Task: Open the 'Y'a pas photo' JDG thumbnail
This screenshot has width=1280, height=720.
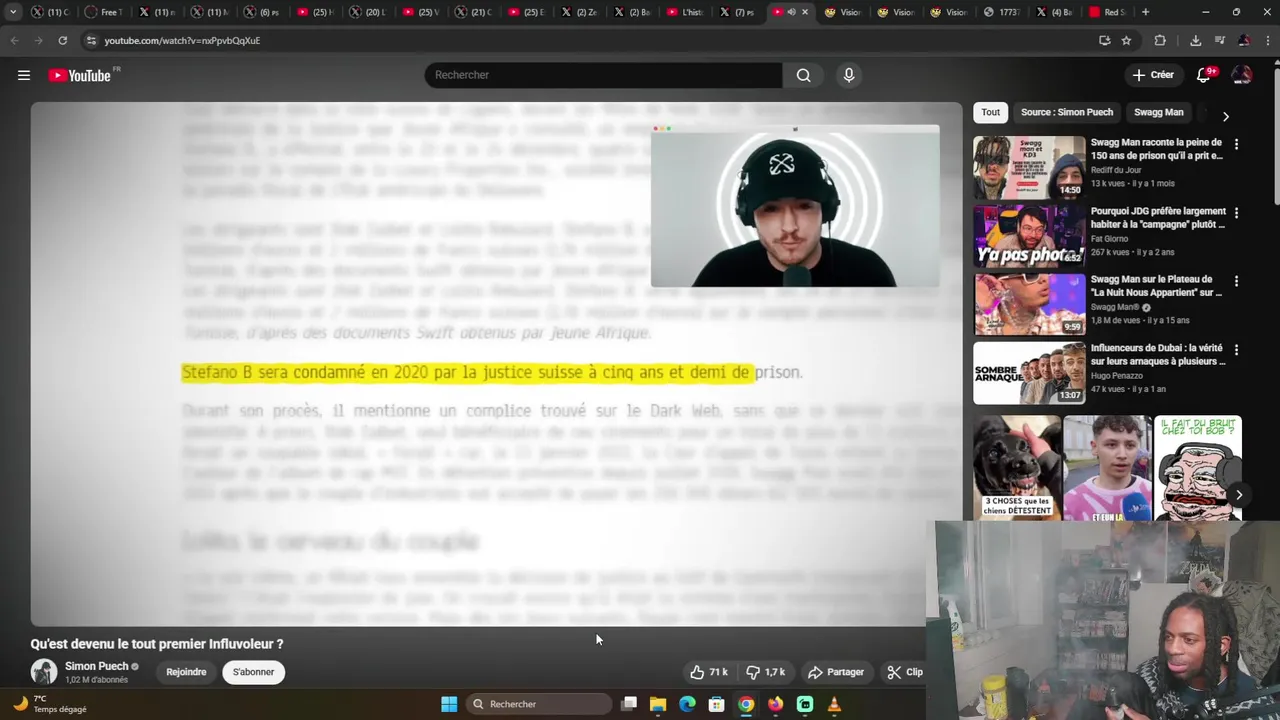Action: point(1029,235)
